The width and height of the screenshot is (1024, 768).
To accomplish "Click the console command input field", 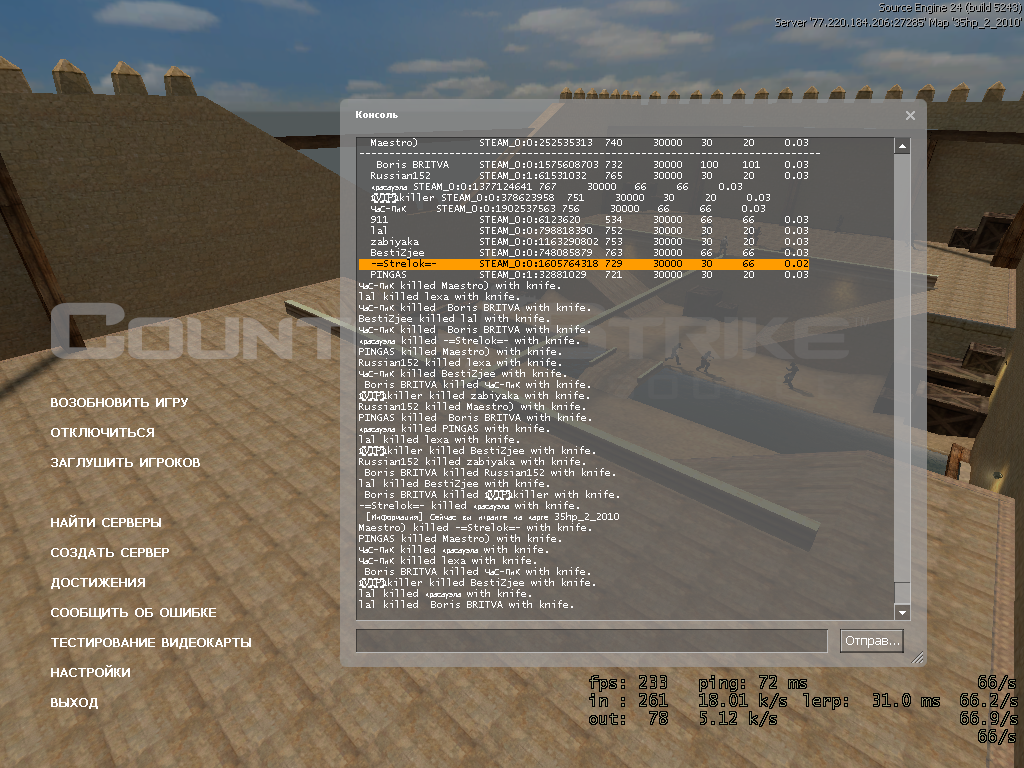I will tap(592, 641).
